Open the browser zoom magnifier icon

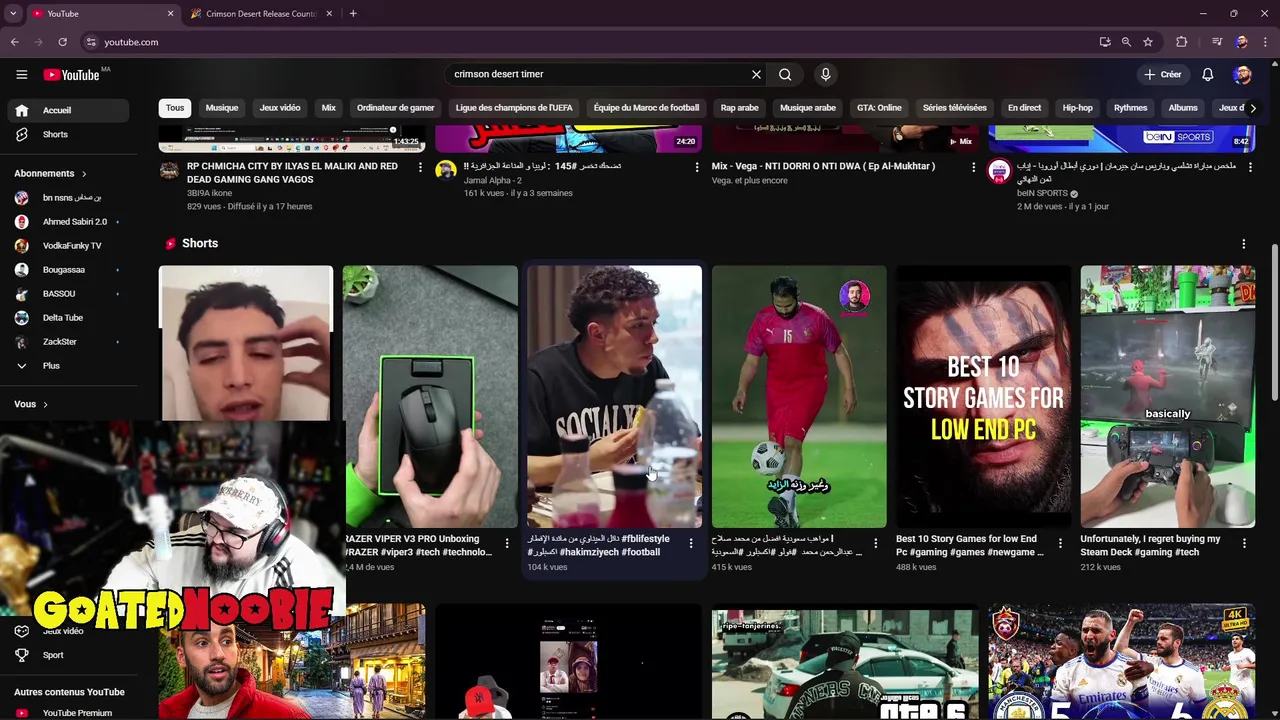click(1126, 42)
